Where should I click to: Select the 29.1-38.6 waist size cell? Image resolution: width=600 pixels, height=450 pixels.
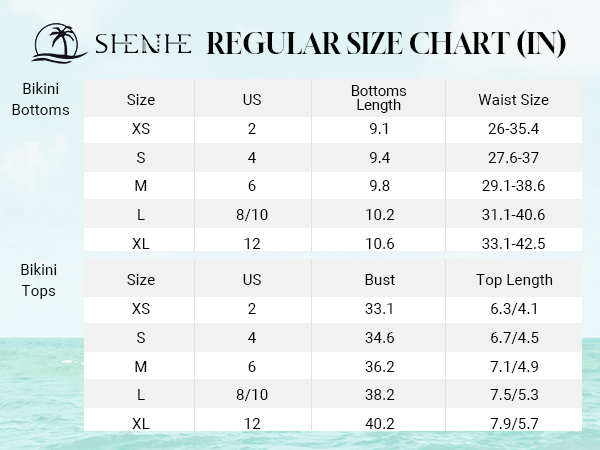point(513,186)
